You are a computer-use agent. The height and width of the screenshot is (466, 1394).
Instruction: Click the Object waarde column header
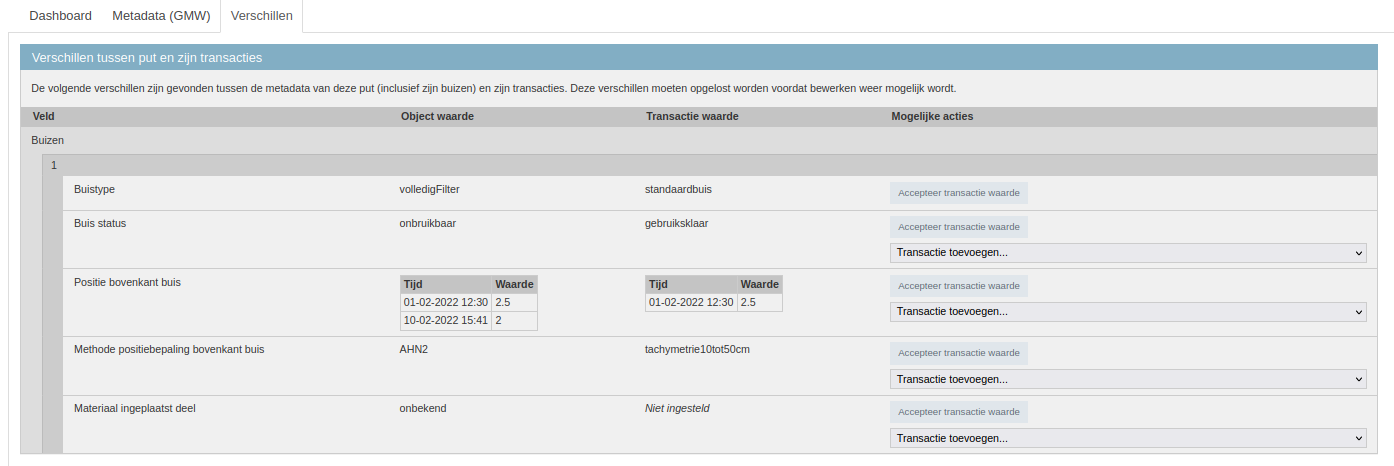(x=437, y=117)
